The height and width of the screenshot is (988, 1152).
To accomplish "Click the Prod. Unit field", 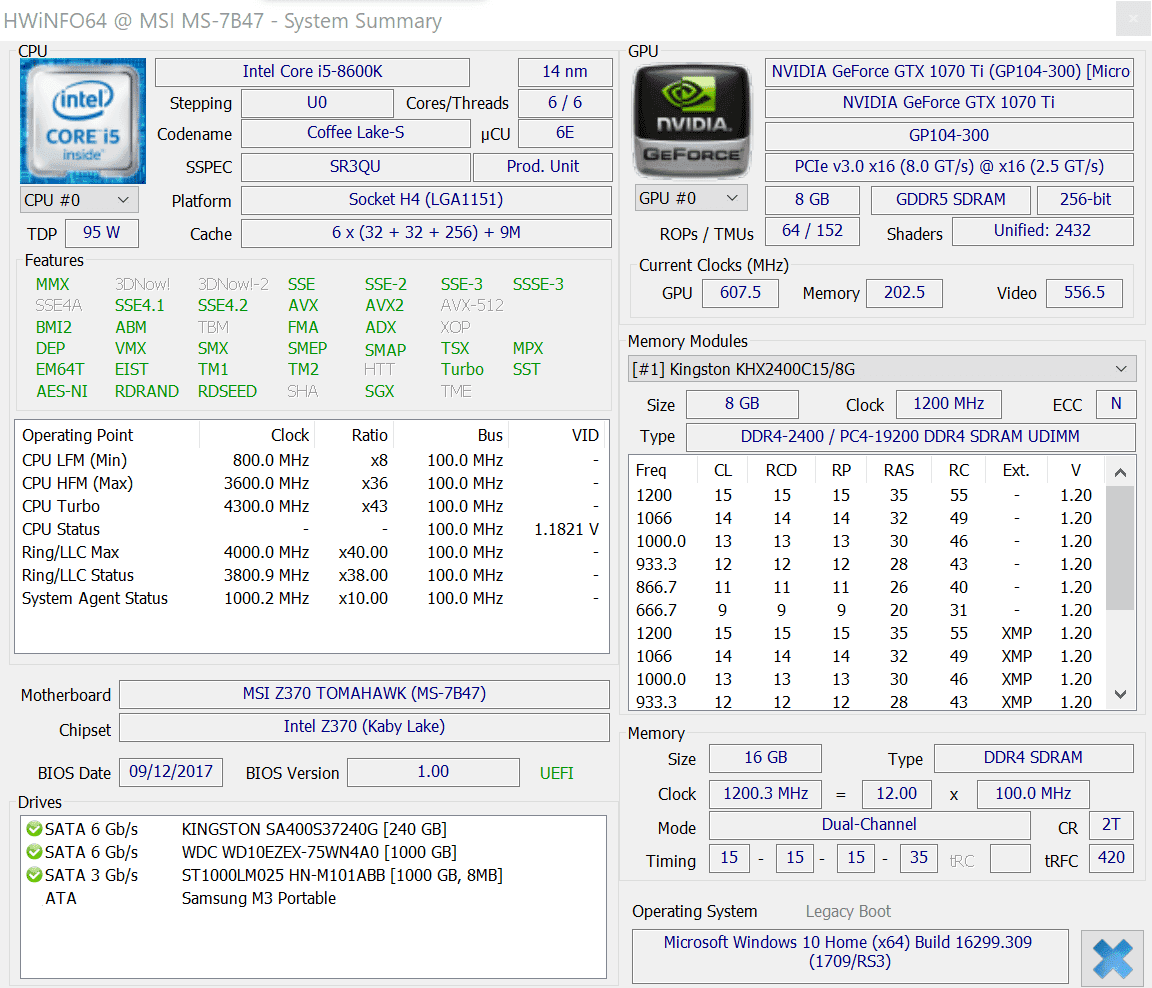I will [x=543, y=167].
